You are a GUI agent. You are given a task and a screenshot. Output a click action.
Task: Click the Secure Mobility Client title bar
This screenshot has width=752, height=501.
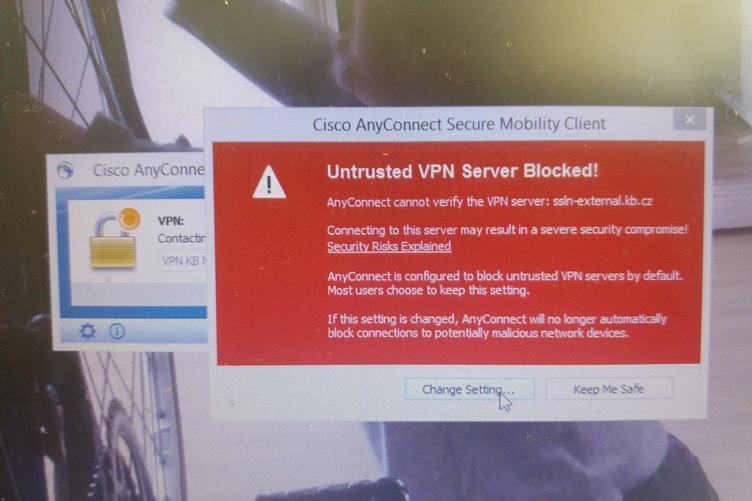pyautogui.click(x=459, y=124)
